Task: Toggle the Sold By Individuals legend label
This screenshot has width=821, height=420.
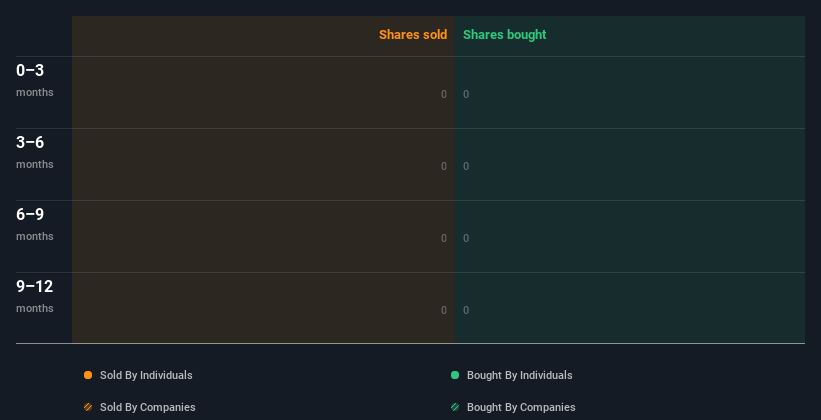Action: point(146,375)
